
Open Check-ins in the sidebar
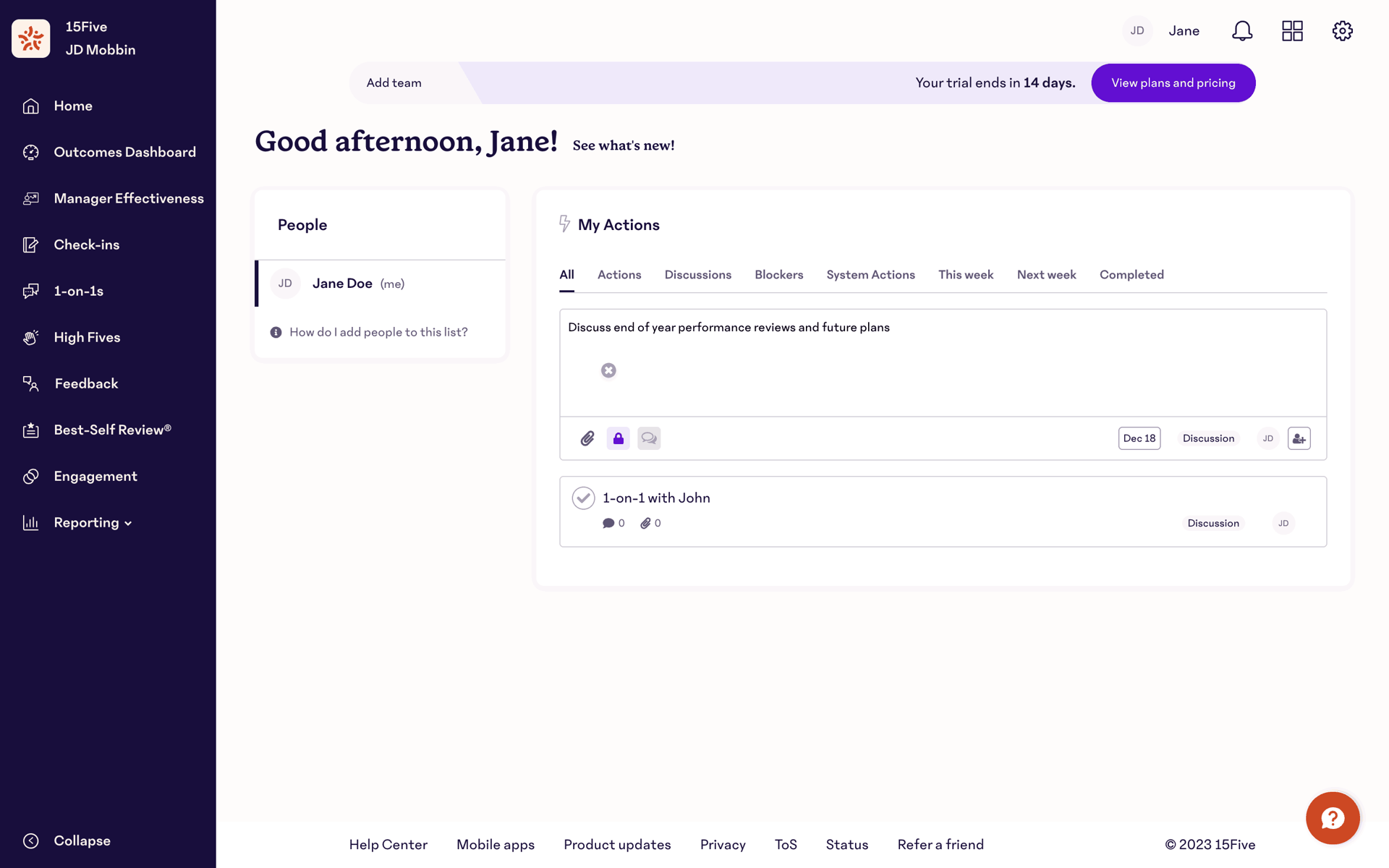point(70,244)
